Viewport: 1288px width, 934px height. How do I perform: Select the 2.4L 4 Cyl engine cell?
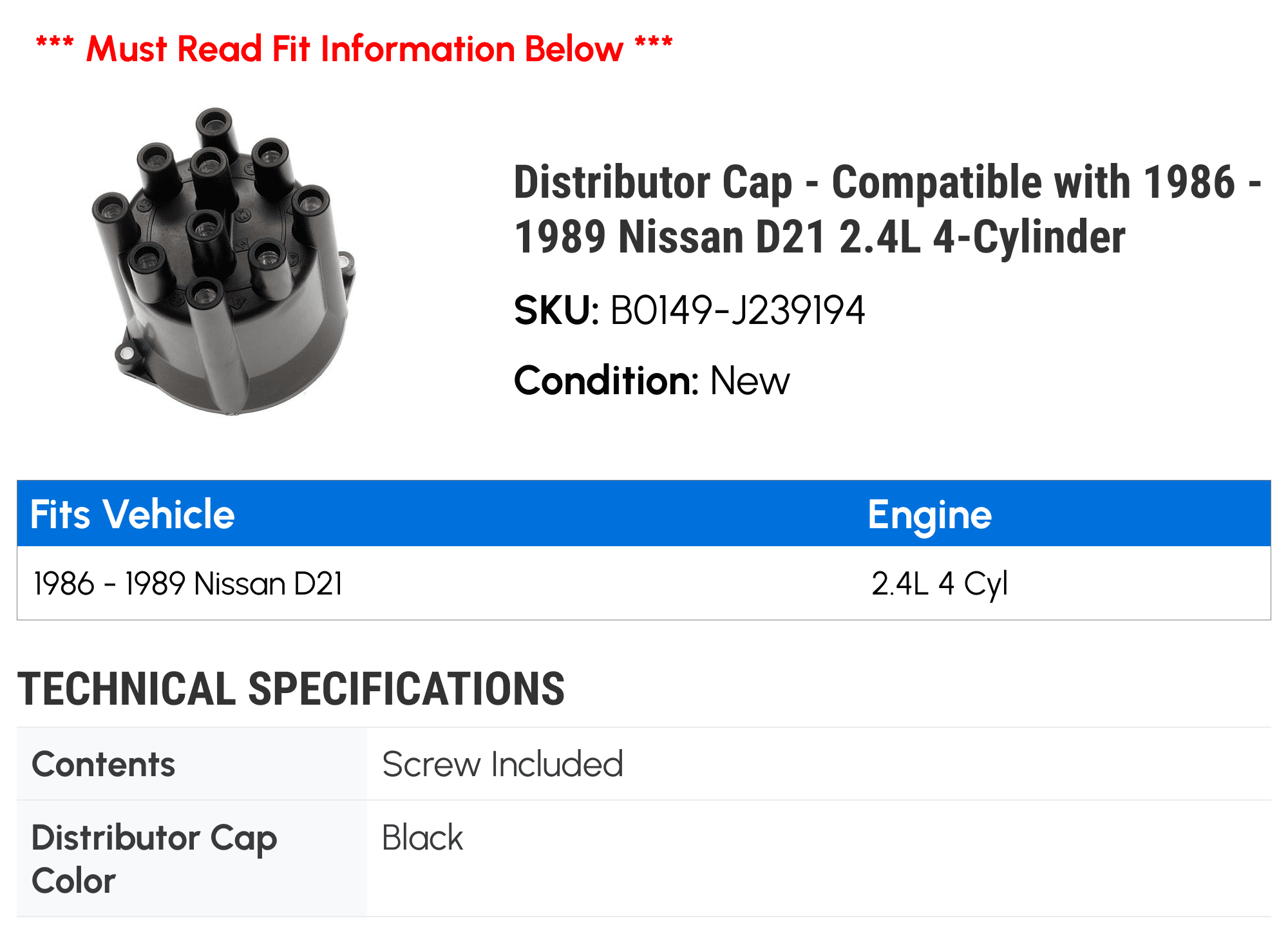tap(939, 585)
